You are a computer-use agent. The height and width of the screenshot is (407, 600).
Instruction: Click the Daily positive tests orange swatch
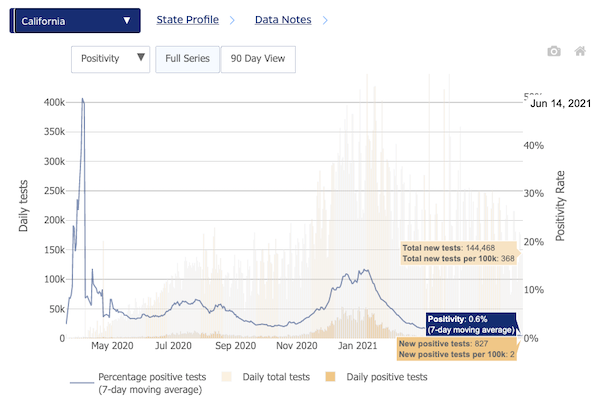click(330, 377)
